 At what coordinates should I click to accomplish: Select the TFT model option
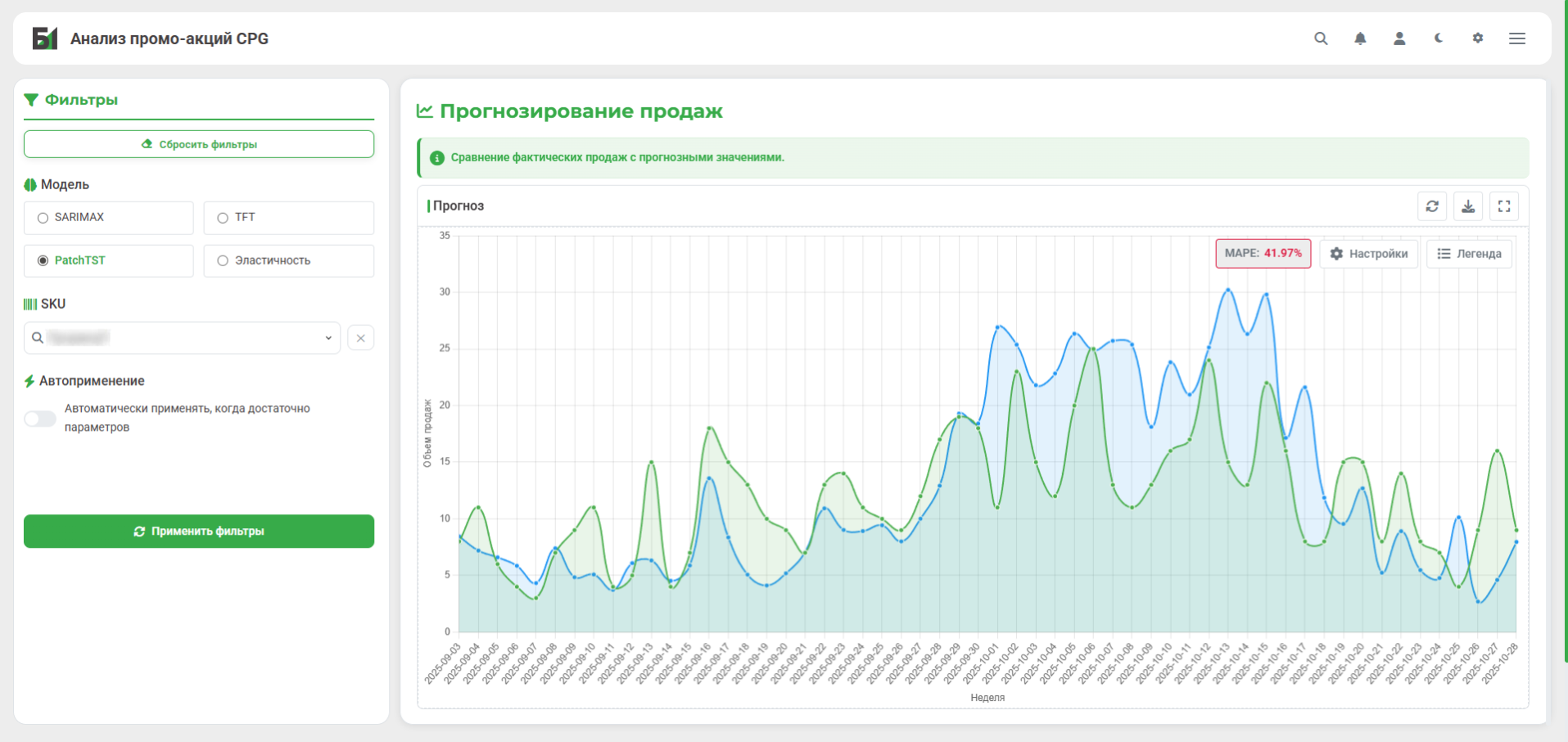pyautogui.click(x=223, y=218)
